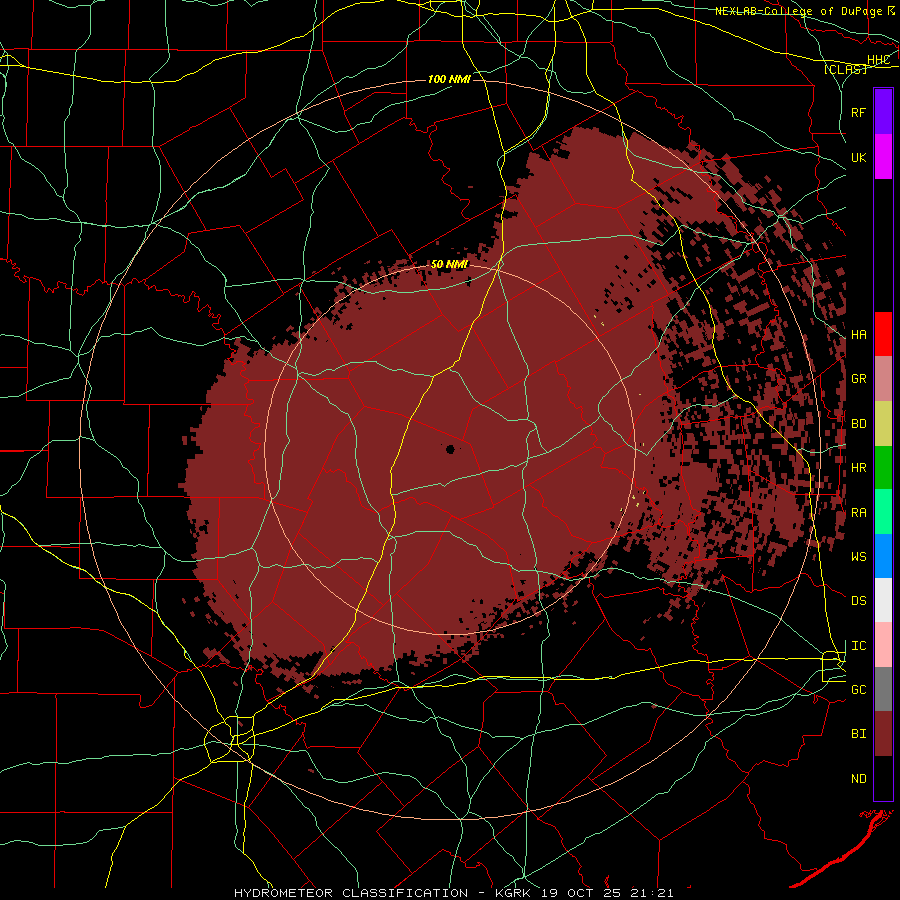This screenshot has width=900, height=900.
Task: Click the black radar site dot
Action: tap(451, 449)
